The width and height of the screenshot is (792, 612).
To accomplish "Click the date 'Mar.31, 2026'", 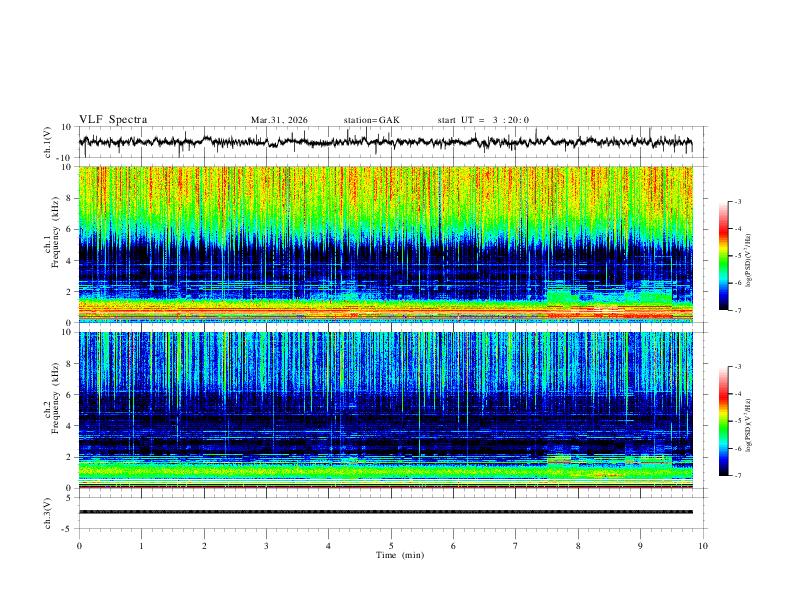I will pyautogui.click(x=279, y=120).
